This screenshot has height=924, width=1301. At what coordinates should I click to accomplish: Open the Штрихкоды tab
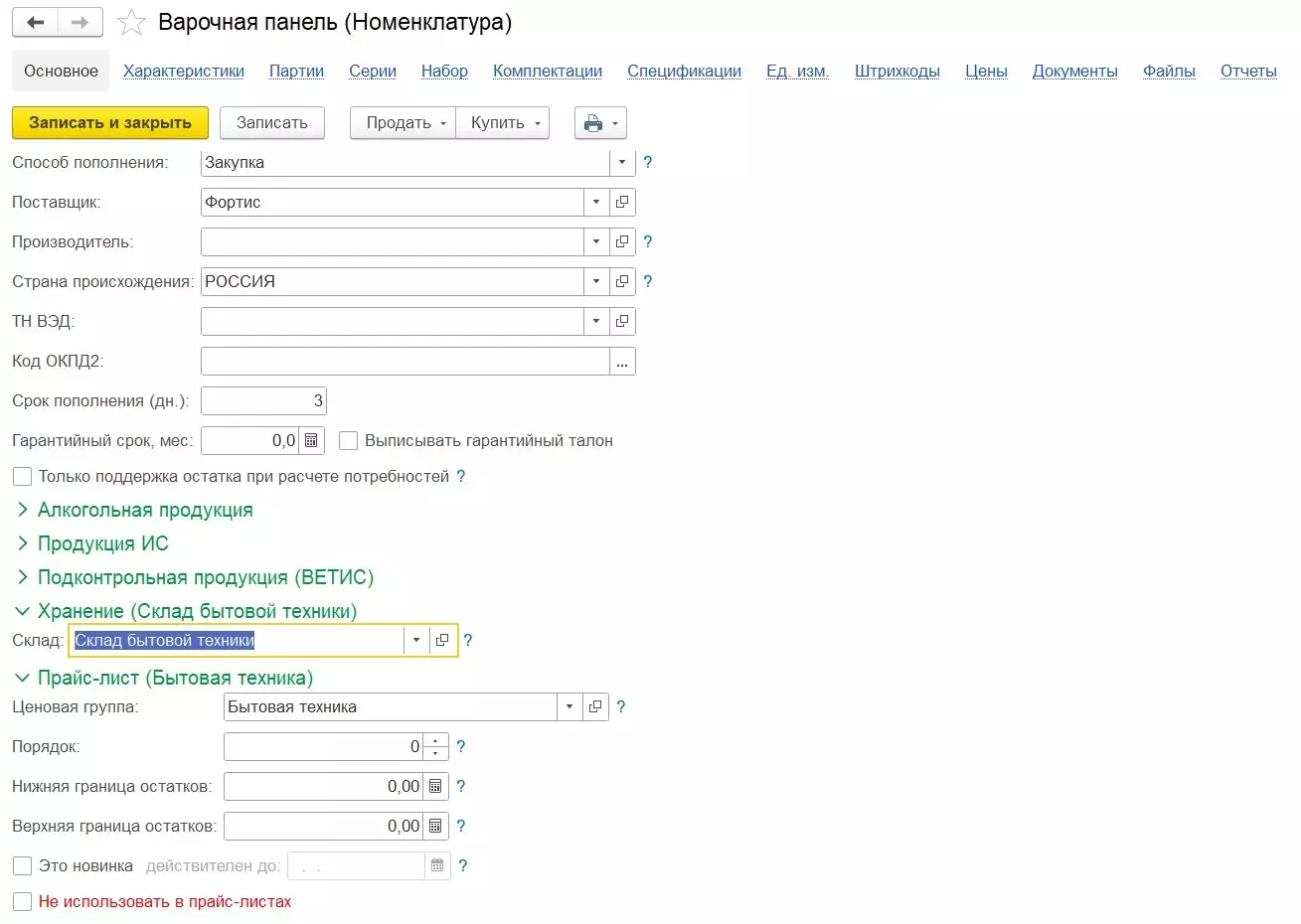(x=896, y=72)
